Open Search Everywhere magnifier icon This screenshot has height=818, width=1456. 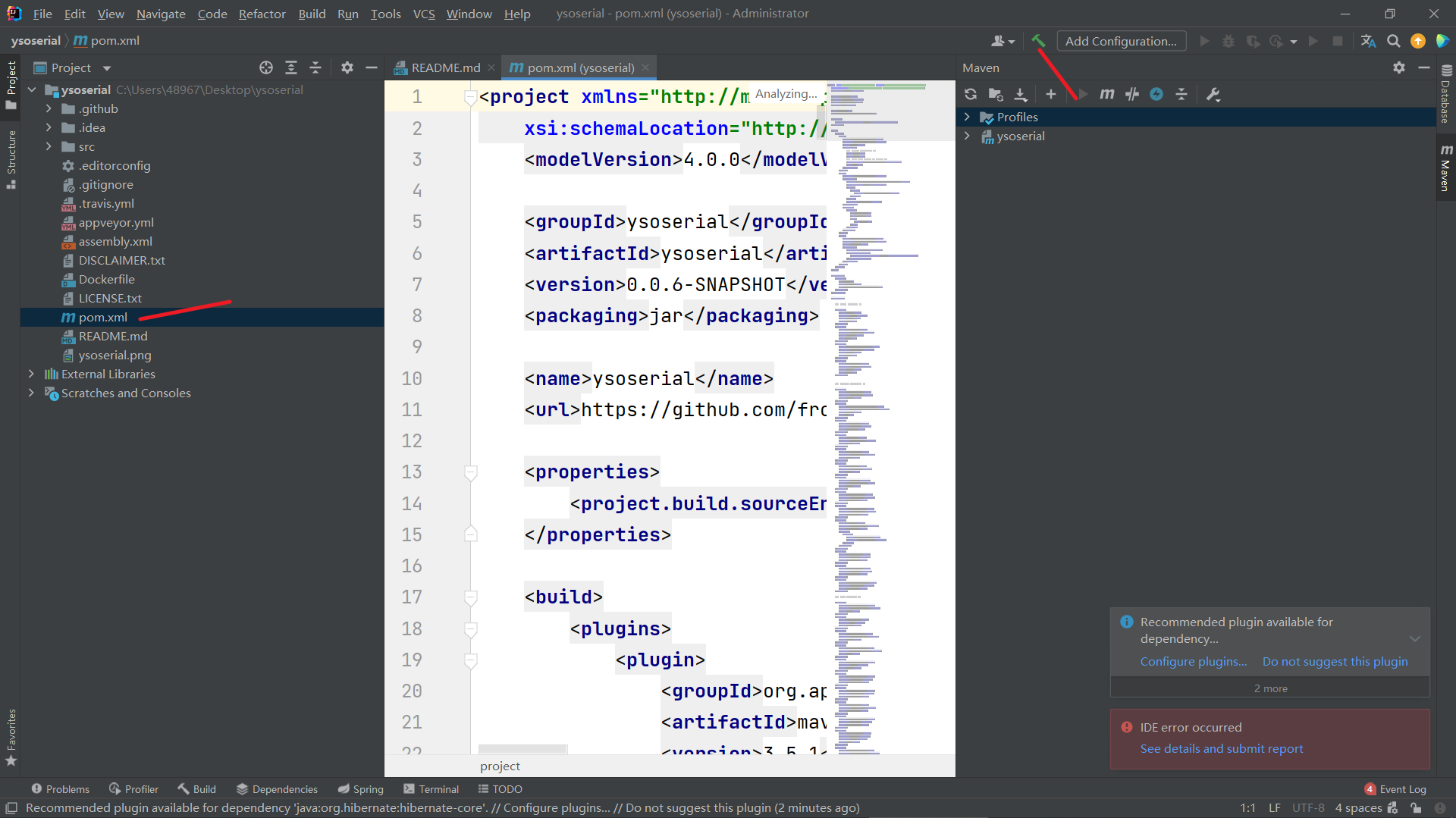click(x=1393, y=41)
